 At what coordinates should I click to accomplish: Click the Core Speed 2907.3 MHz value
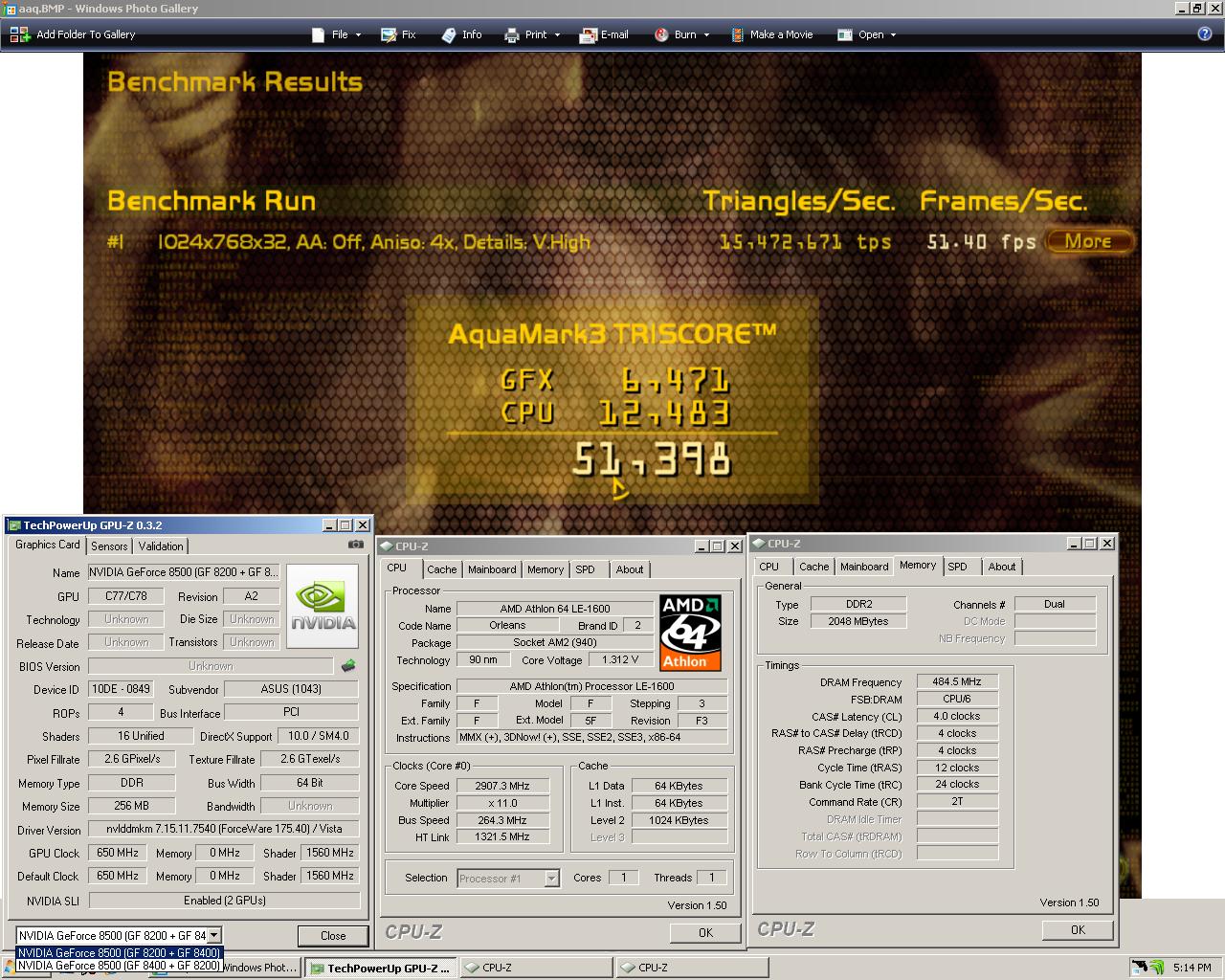(x=502, y=786)
